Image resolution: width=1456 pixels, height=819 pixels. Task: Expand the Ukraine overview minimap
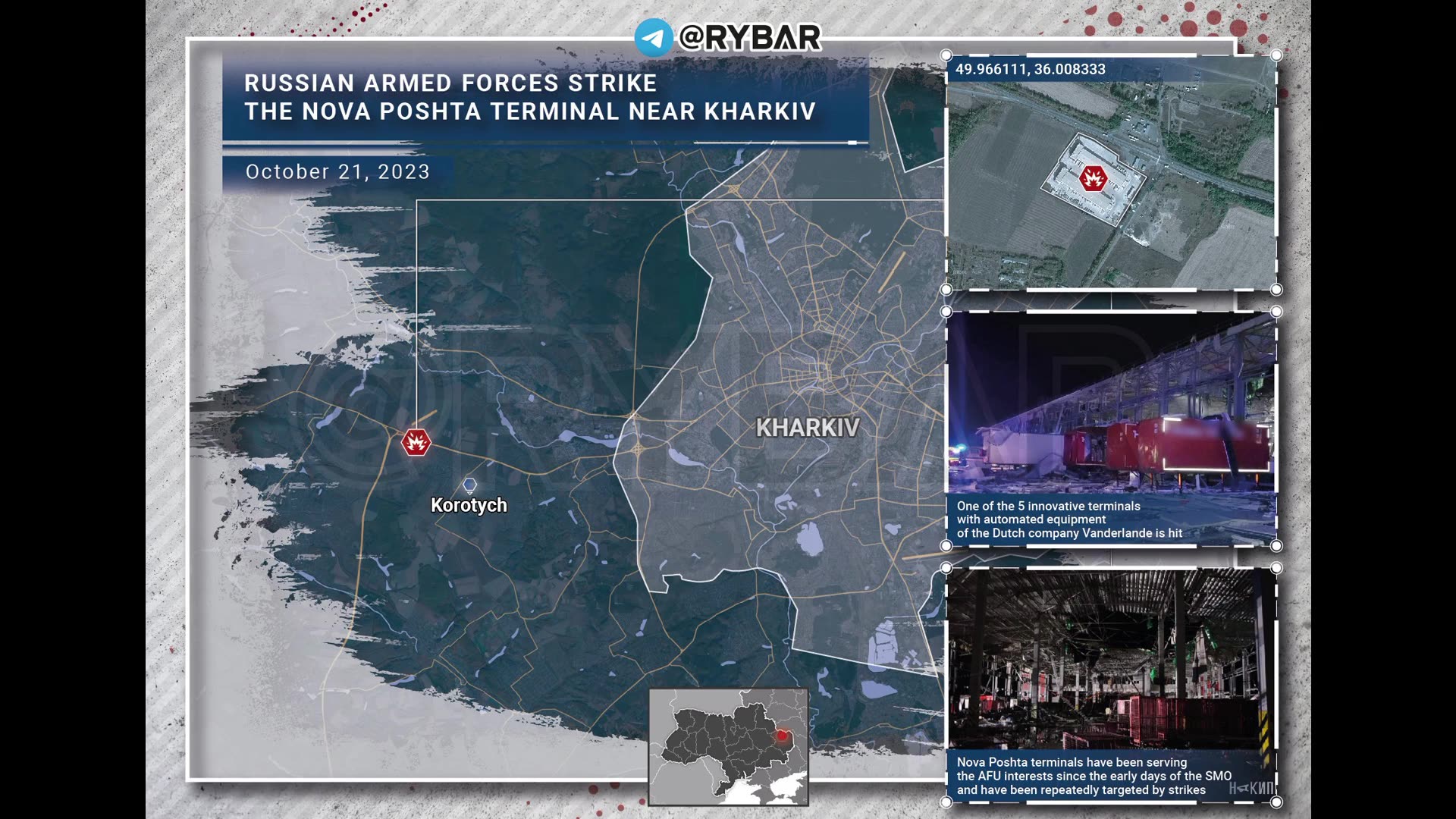pyautogui.click(x=728, y=739)
